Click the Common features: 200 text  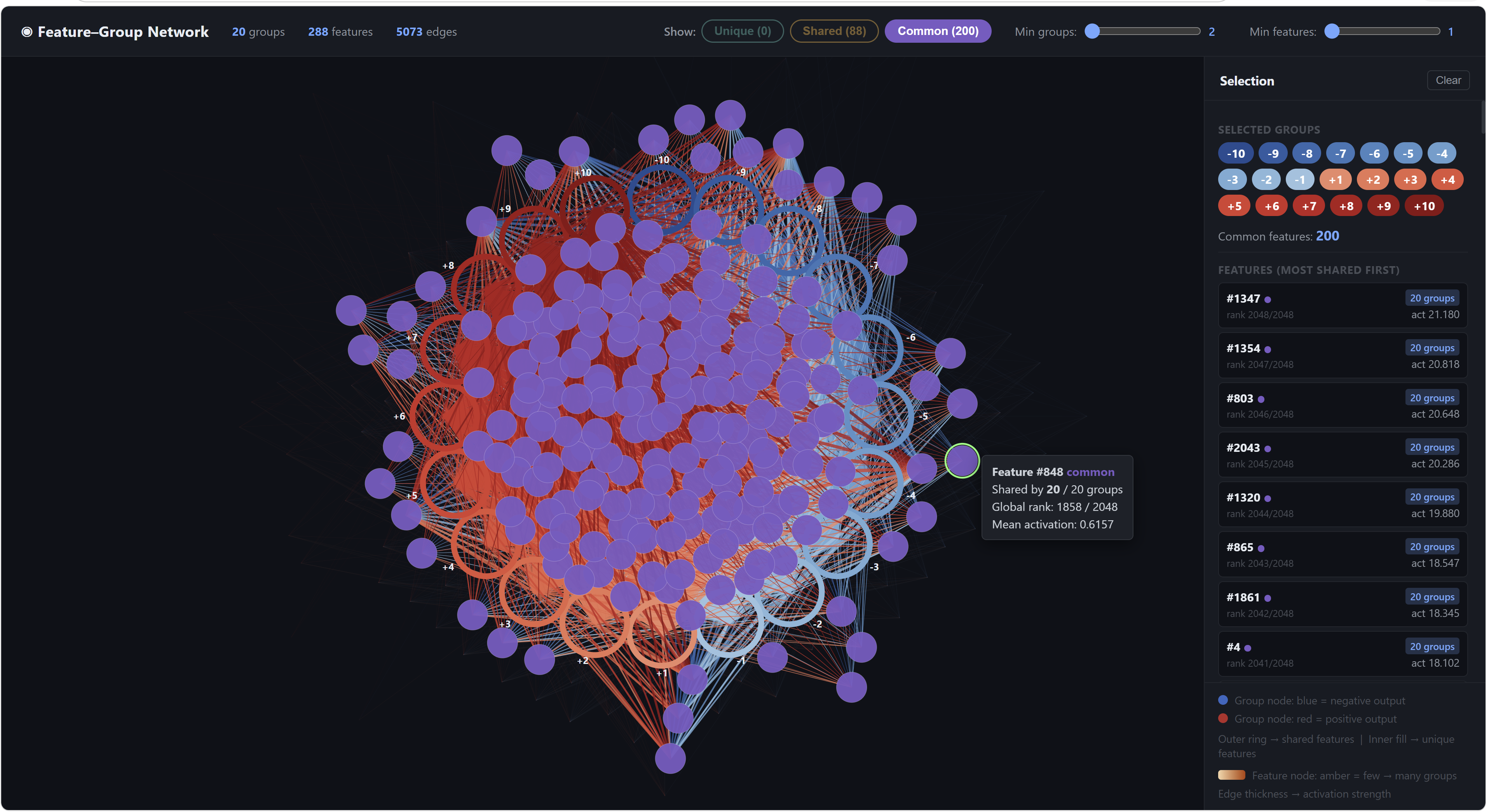coord(1278,236)
